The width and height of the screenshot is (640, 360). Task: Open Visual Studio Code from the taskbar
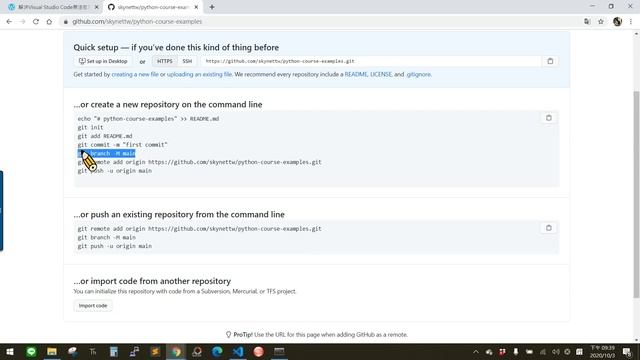pyautogui.click(x=238, y=351)
